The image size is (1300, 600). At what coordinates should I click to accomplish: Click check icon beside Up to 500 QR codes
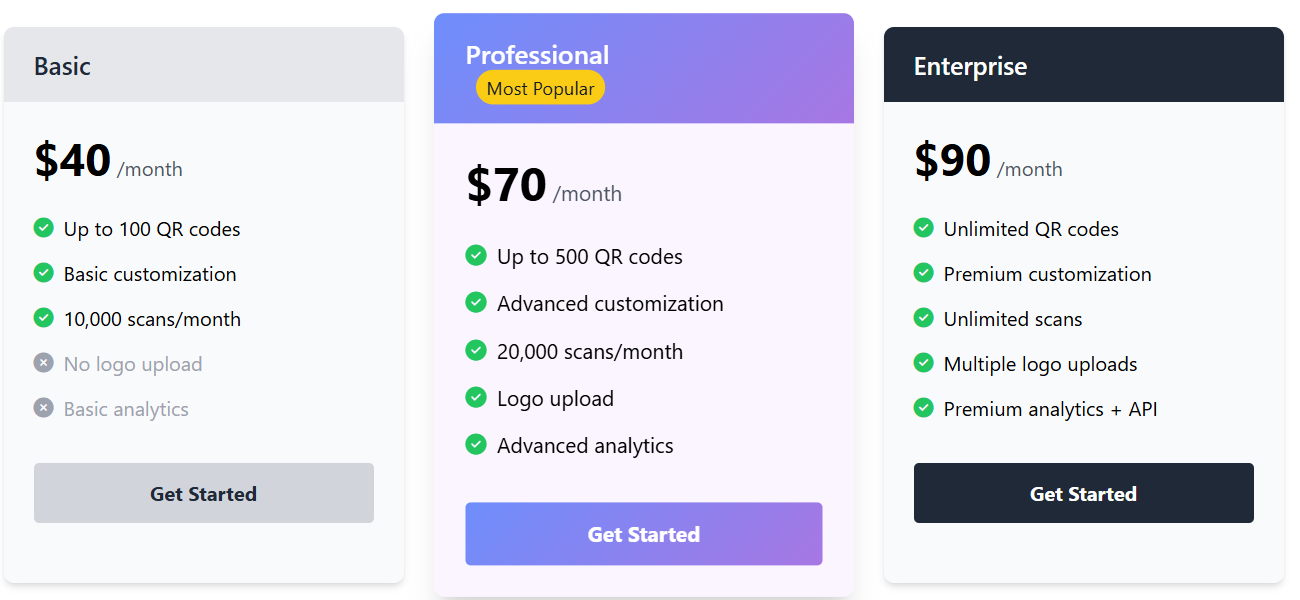click(x=476, y=256)
